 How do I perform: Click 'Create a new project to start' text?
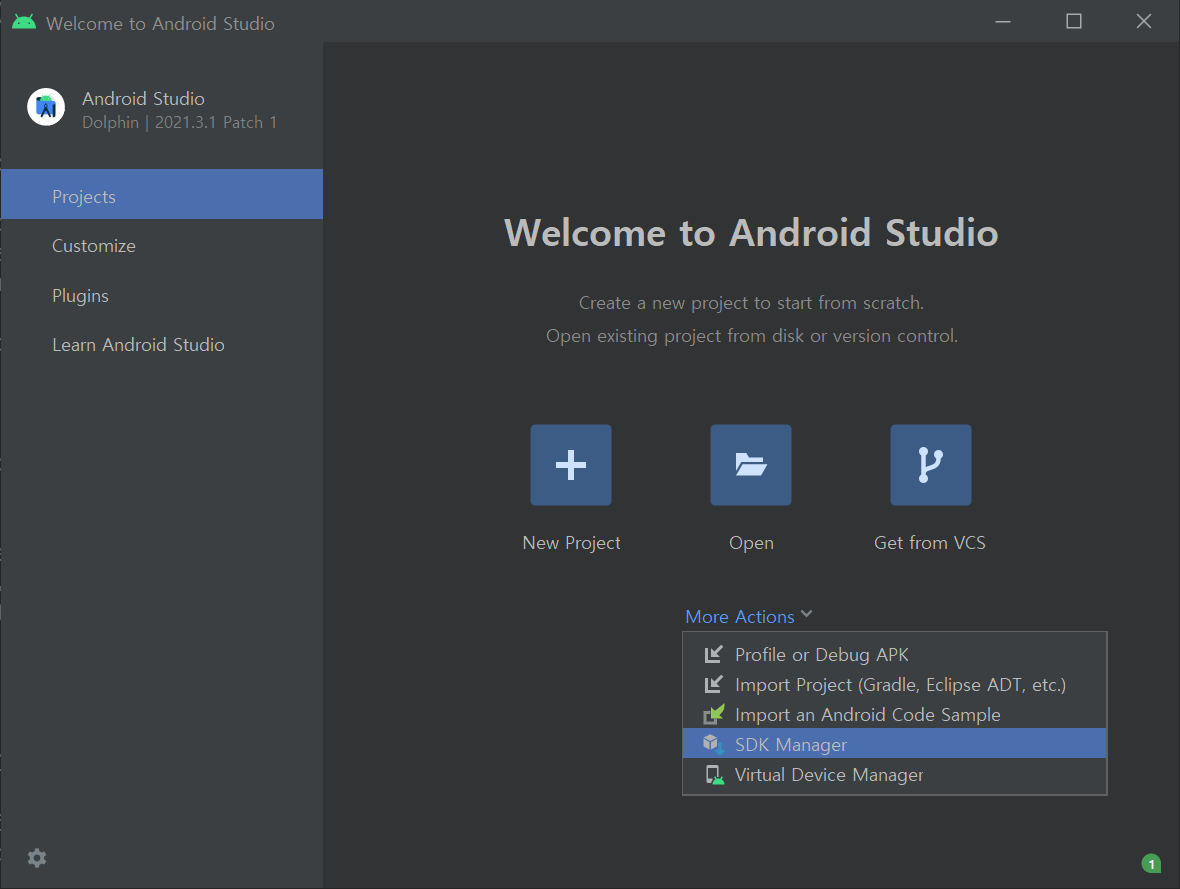pyautogui.click(x=751, y=303)
